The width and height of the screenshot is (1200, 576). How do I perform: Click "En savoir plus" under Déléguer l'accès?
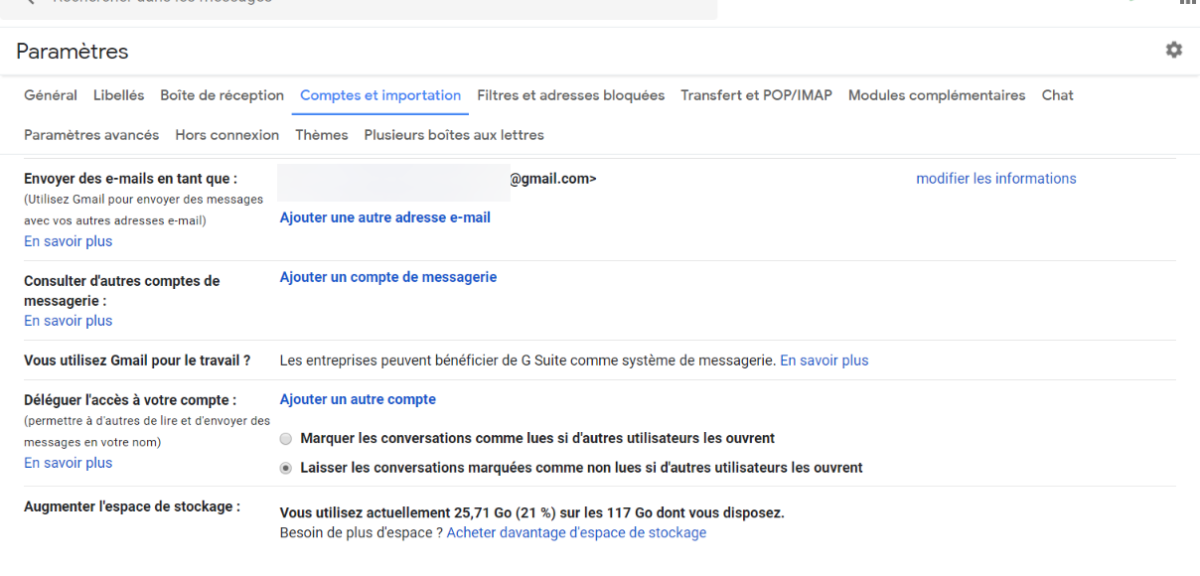click(67, 462)
